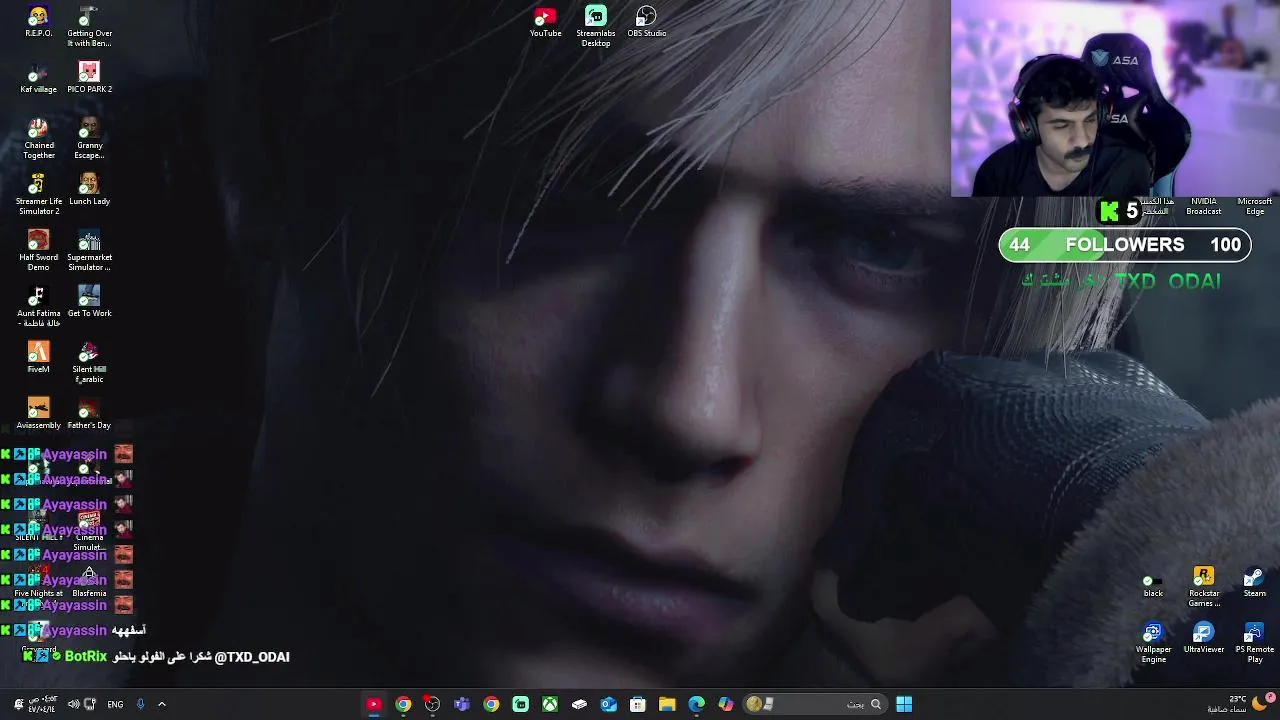Open File Explorer from the taskbar
The height and width of the screenshot is (720, 1280).
coord(667,704)
